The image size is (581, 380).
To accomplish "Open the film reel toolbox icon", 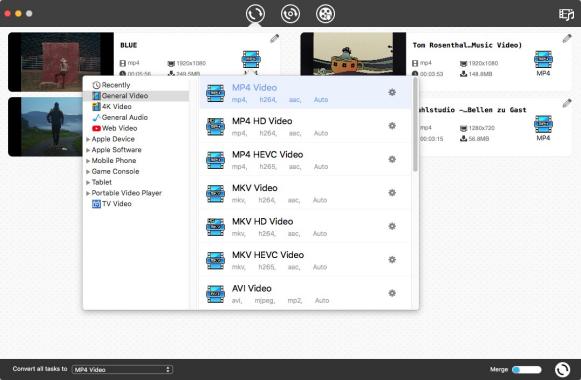I will pyautogui.click(x=325, y=14).
